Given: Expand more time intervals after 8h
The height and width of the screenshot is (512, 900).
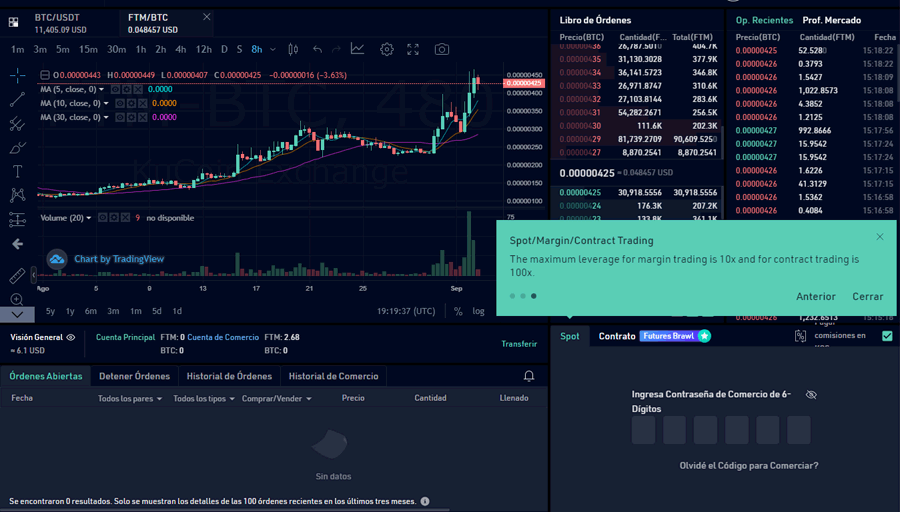Looking at the screenshot, I should click(x=273, y=49).
